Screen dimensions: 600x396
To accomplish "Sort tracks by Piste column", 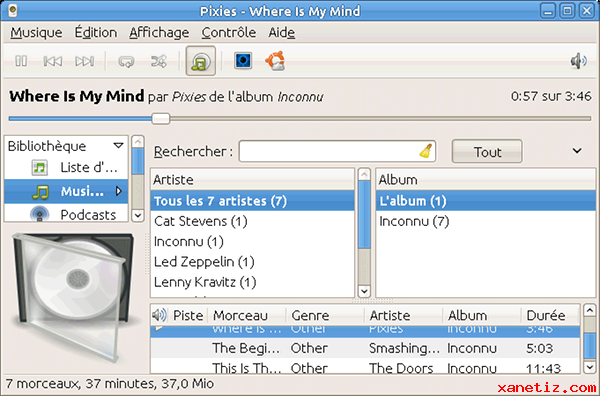I will [x=188, y=315].
